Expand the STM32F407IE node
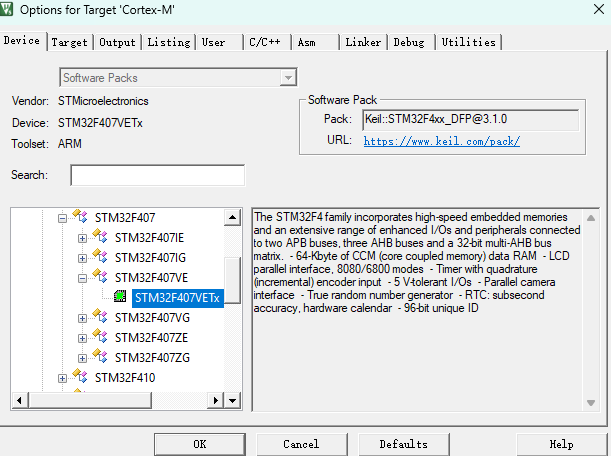The height and width of the screenshot is (456, 611). pyautogui.click(x=82, y=238)
